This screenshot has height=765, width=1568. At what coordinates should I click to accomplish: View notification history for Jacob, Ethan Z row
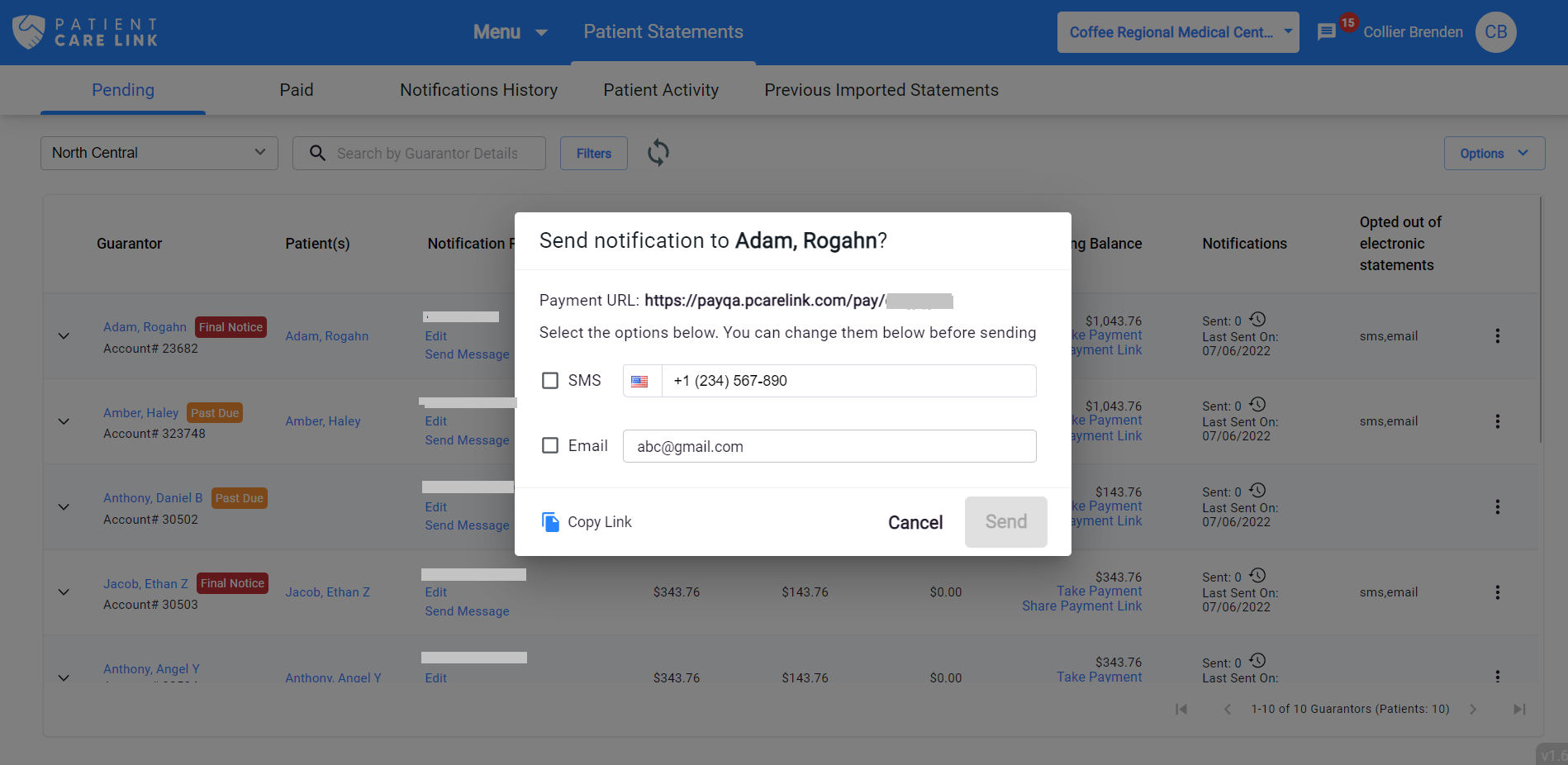click(1257, 575)
